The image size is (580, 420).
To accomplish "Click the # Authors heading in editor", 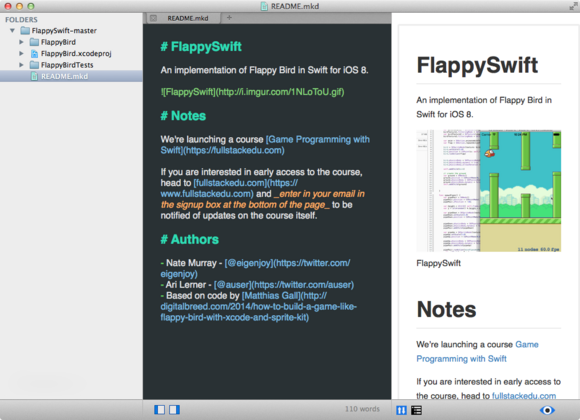I will (190, 239).
